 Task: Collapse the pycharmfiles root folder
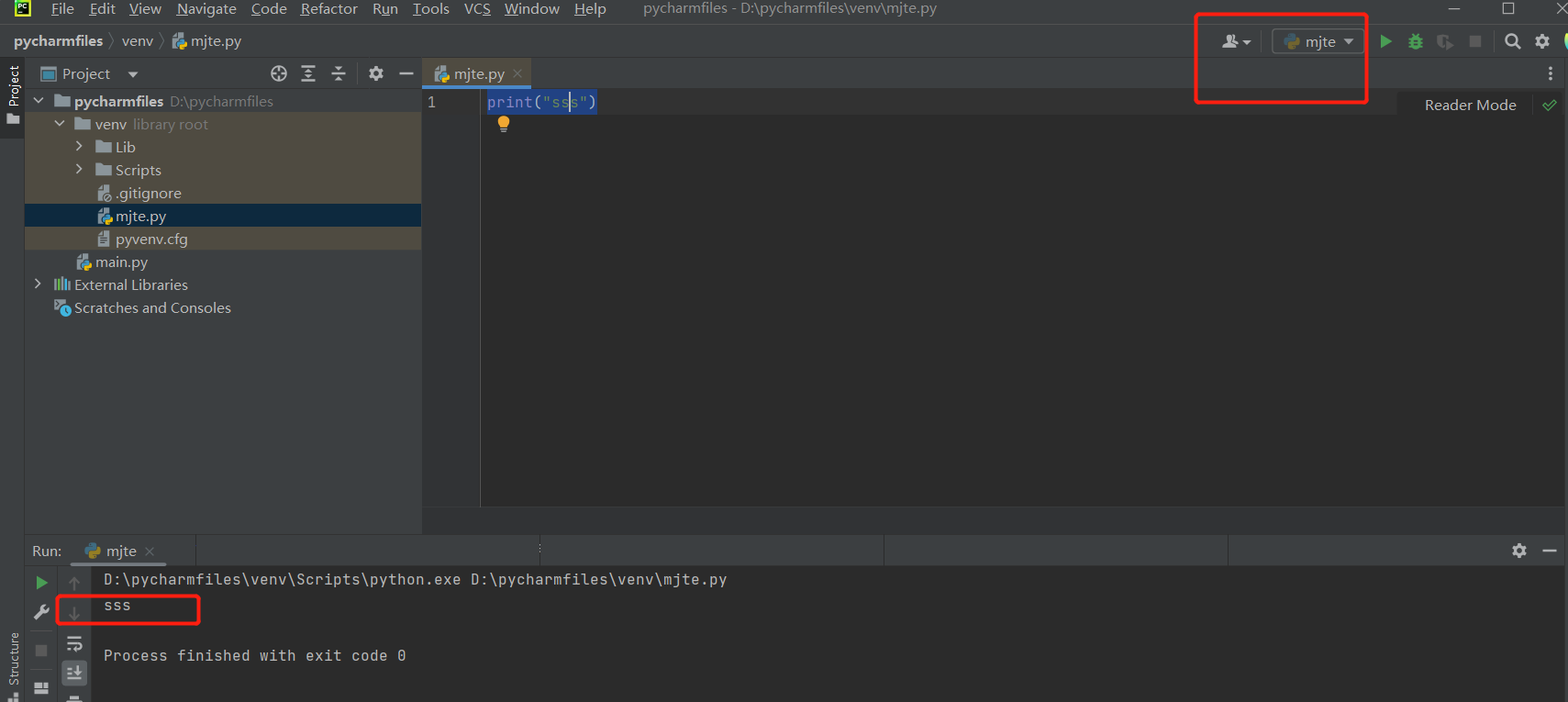click(39, 100)
